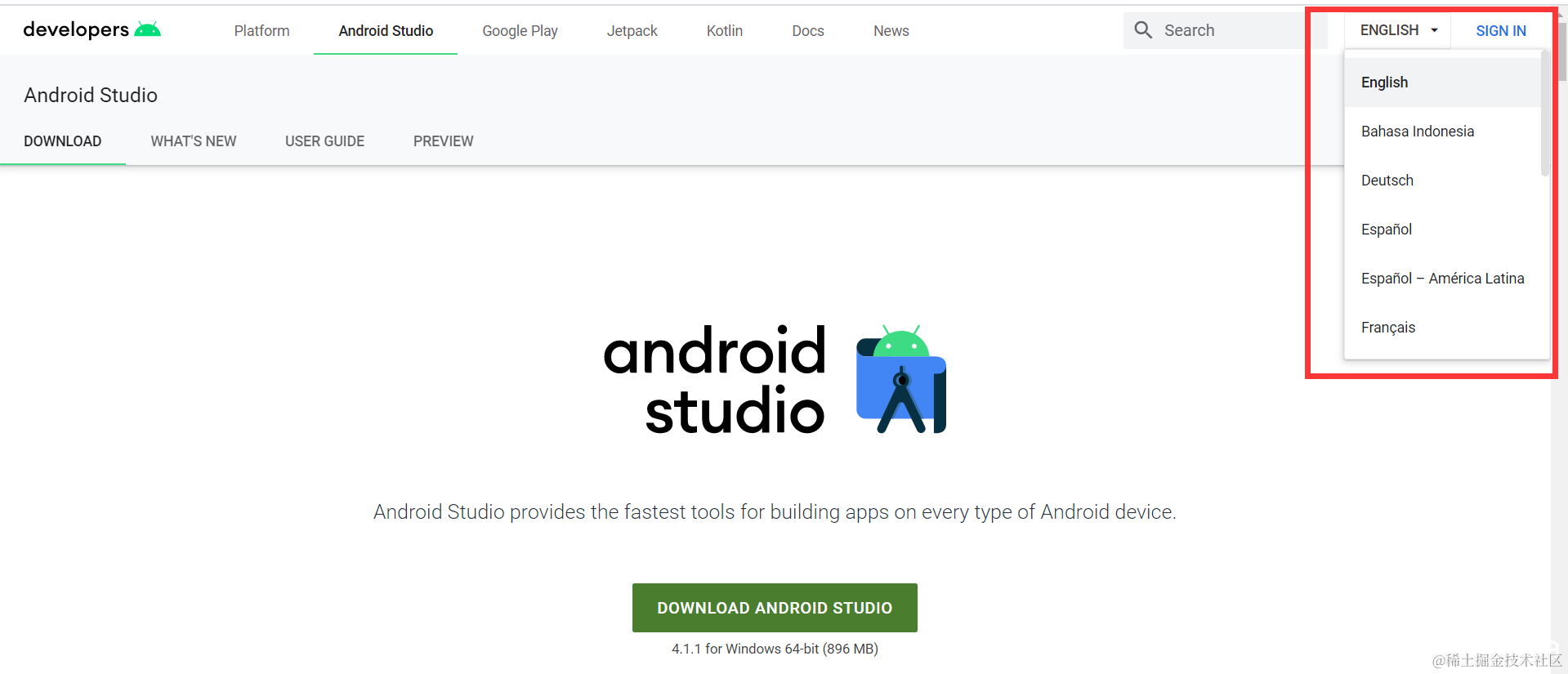Collapse the ENGLISH language dropdown
This screenshot has width=1568, height=674.
coord(1398,30)
